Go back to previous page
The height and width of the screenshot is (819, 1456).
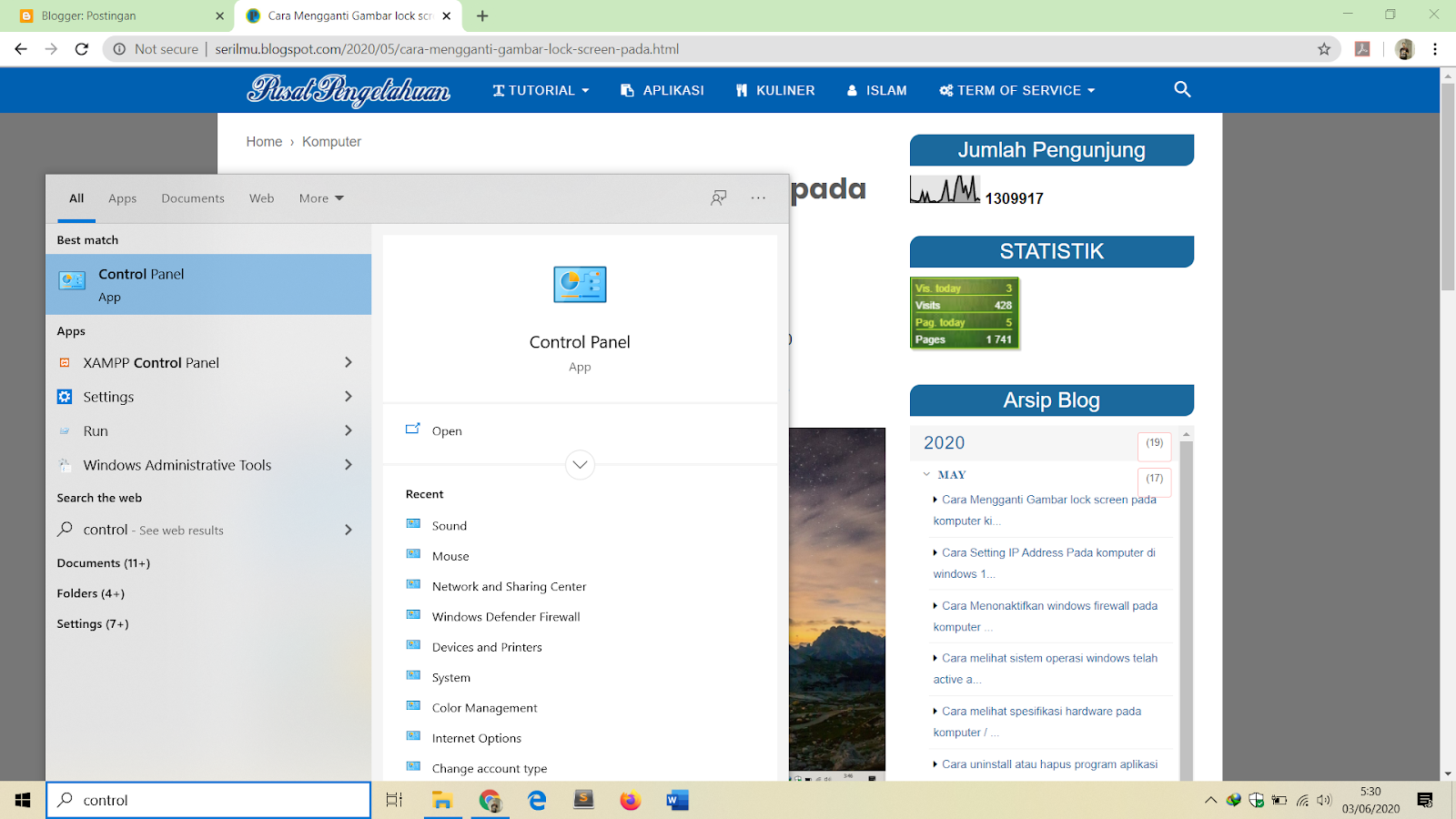(x=21, y=49)
